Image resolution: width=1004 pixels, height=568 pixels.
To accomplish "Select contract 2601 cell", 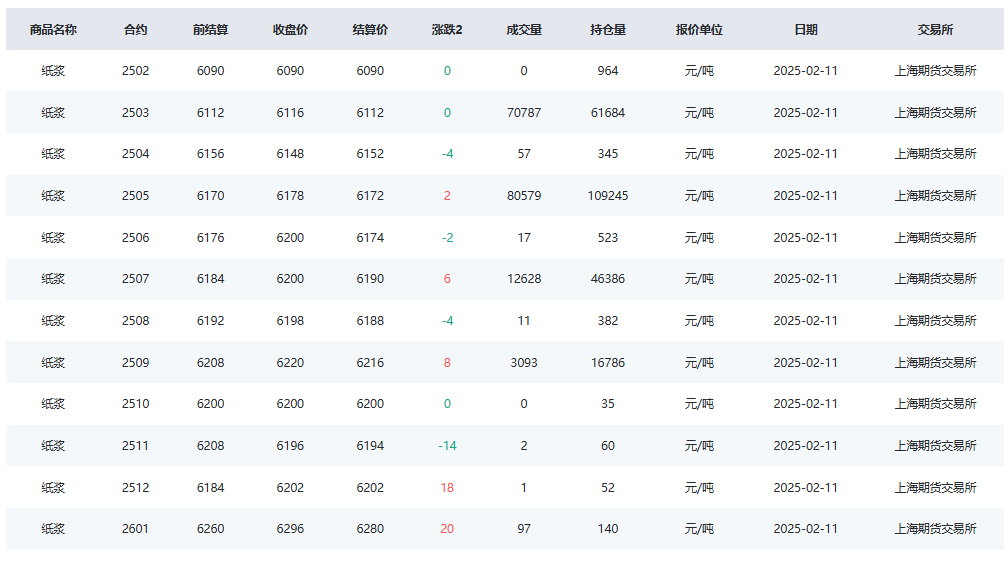I will 136,529.
